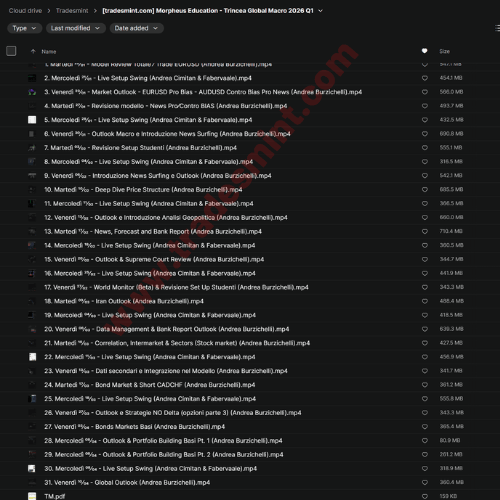Go to Cloud drive breadcrumb
500x500 pixels.
(x=25, y=11)
